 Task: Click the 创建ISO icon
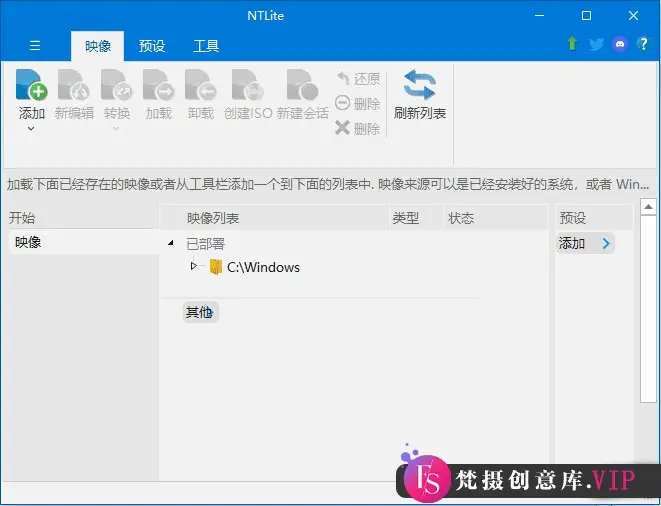[x=248, y=85]
